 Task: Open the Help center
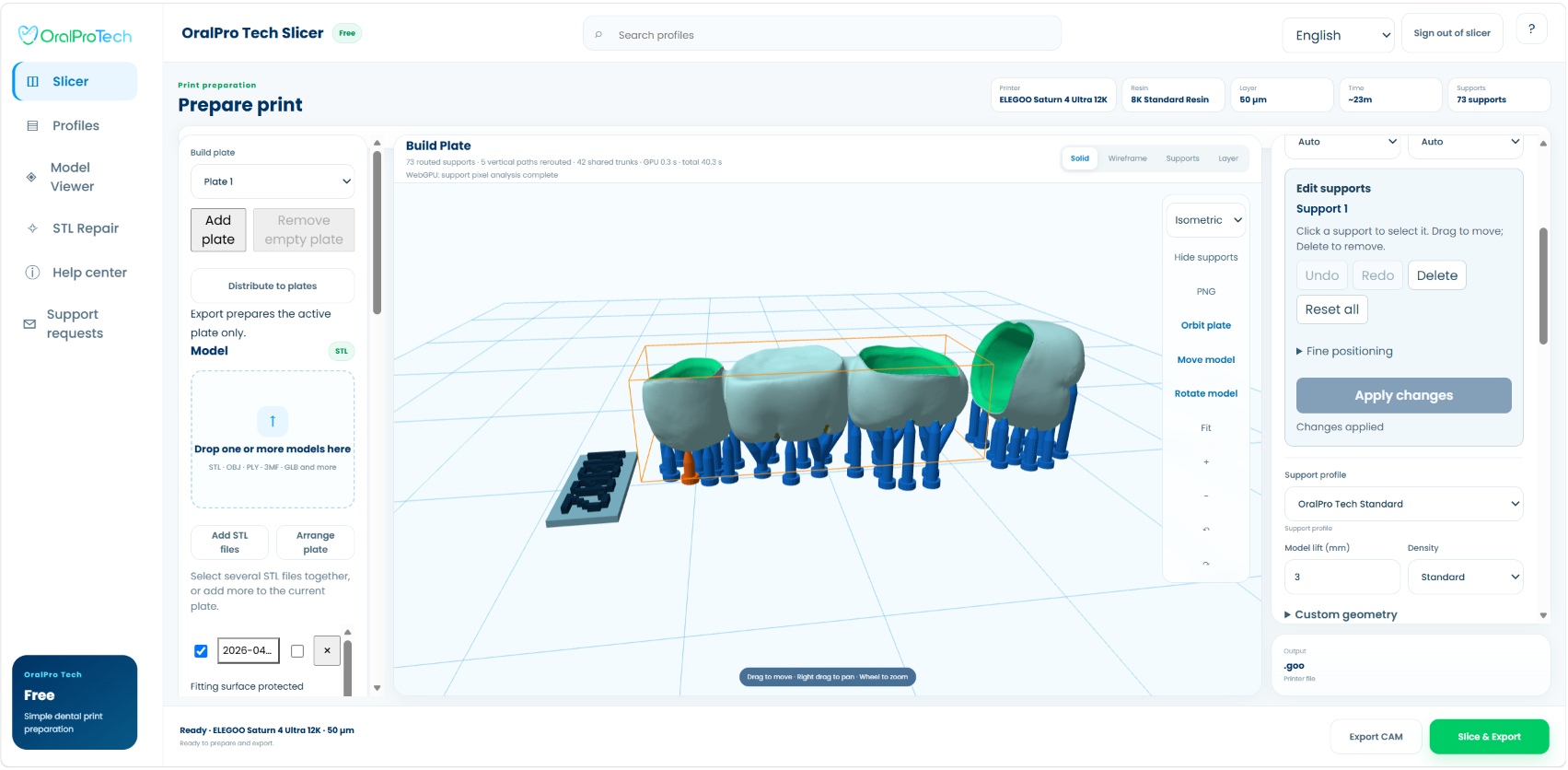pos(75,273)
